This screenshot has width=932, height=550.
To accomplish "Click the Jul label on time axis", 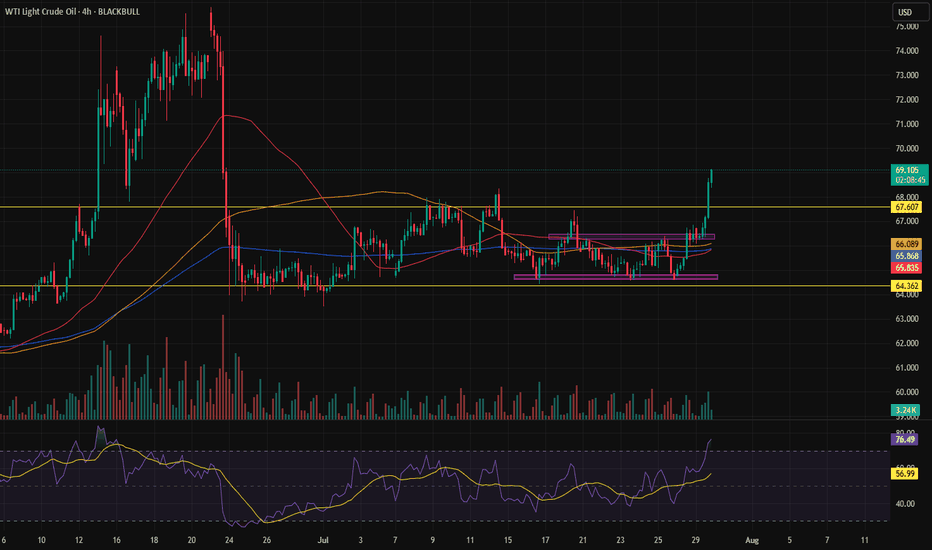I will coord(323,540).
